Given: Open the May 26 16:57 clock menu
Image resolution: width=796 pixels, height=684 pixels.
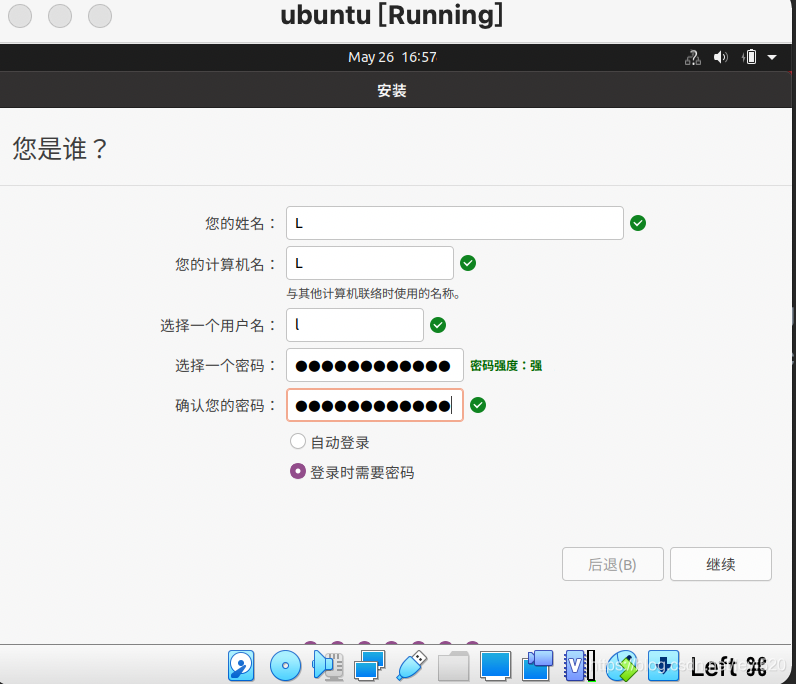Looking at the screenshot, I should tap(392, 57).
